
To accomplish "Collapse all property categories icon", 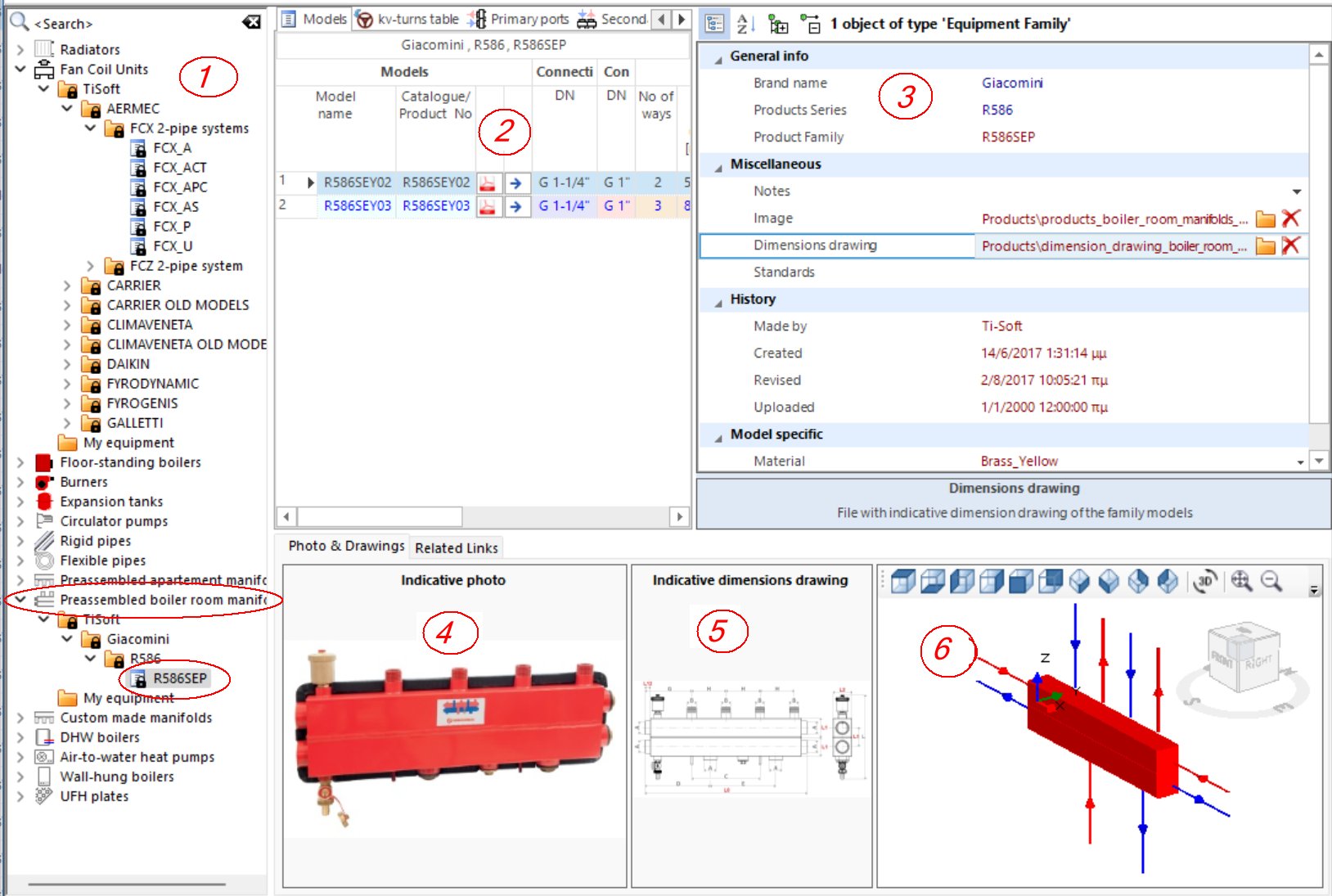I will [810, 25].
